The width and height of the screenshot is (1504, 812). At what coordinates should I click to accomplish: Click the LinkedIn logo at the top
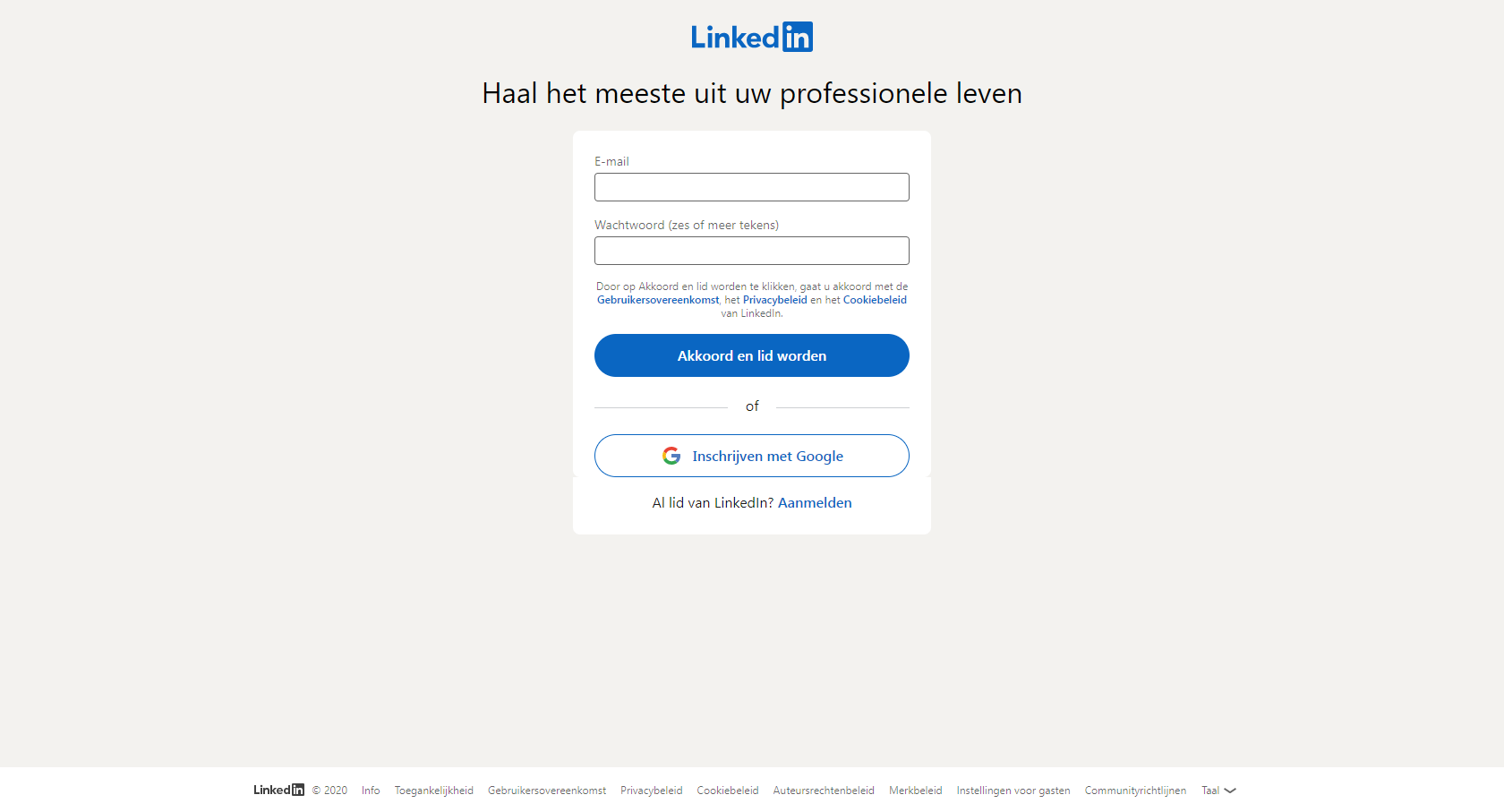752,37
